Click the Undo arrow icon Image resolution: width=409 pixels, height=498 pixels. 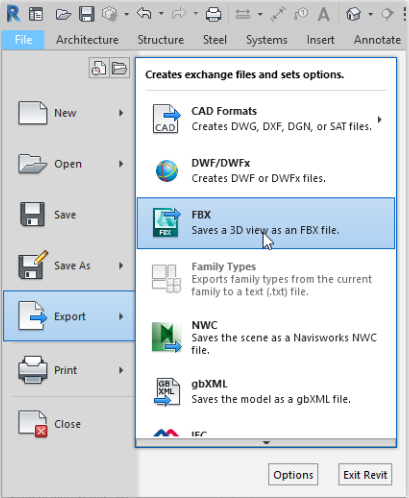(x=144, y=14)
